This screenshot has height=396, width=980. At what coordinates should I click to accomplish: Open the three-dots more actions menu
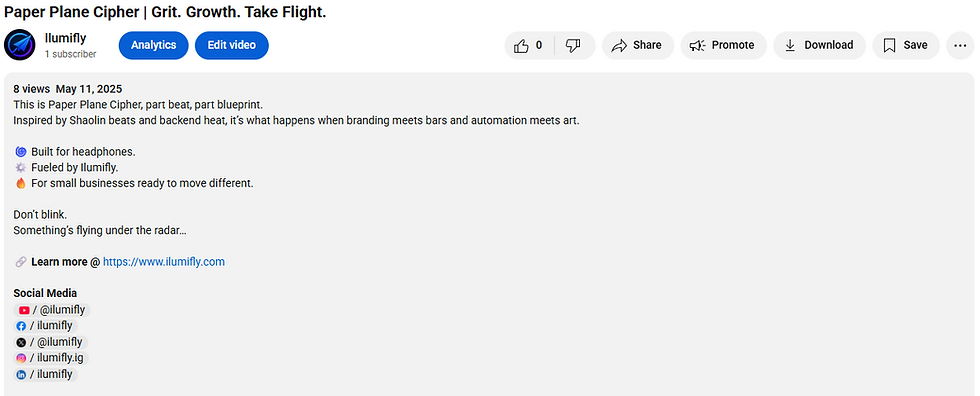click(x=960, y=45)
